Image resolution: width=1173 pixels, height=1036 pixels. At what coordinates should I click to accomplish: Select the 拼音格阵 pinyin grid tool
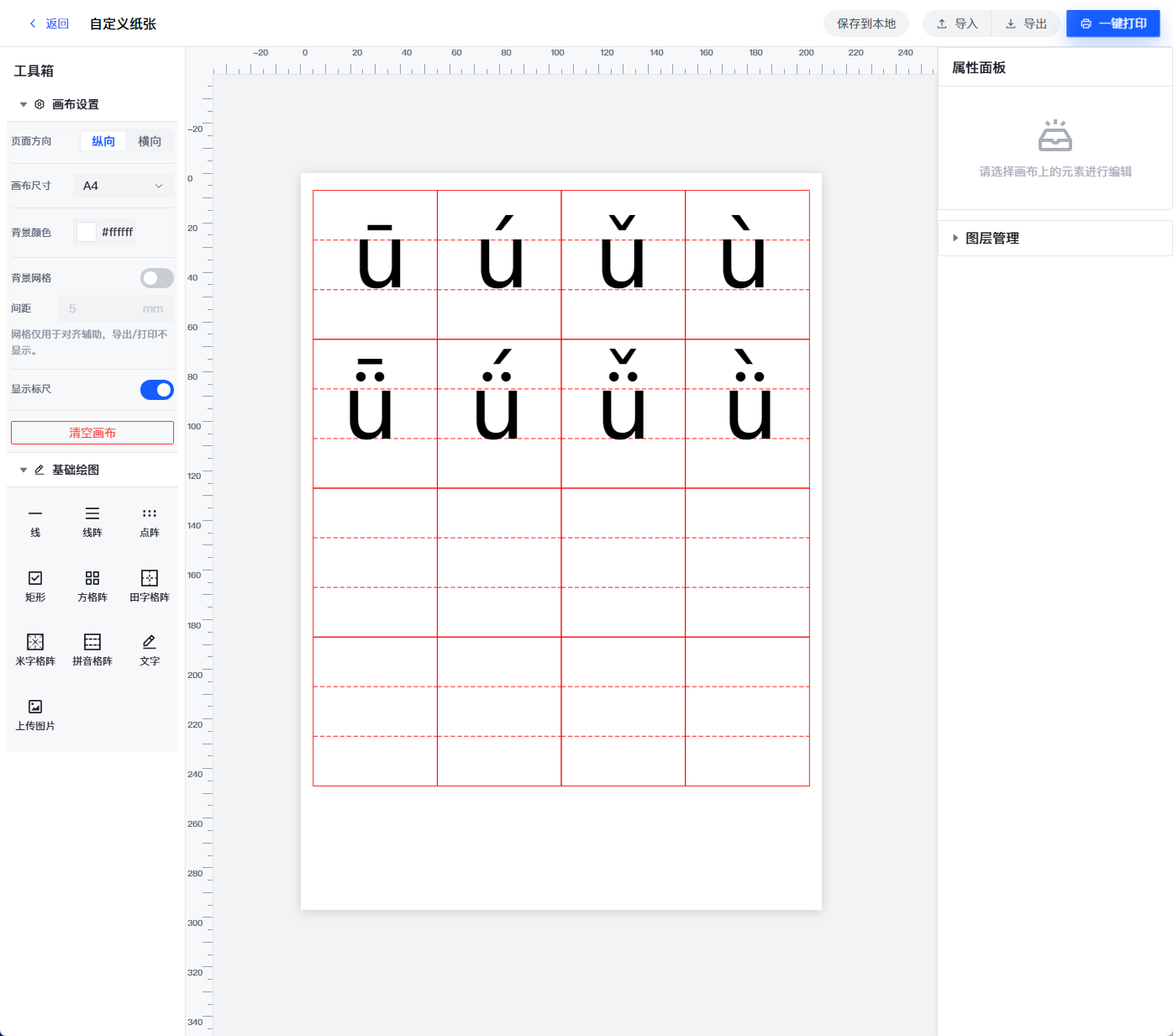click(92, 649)
